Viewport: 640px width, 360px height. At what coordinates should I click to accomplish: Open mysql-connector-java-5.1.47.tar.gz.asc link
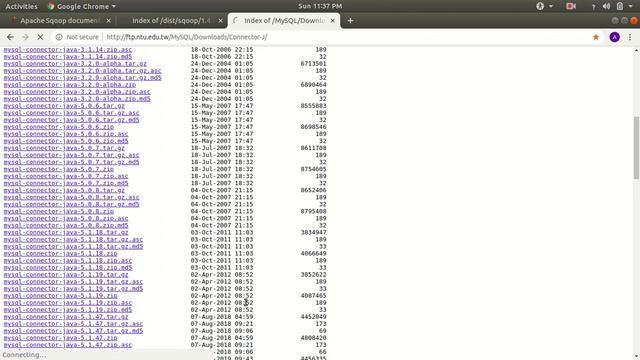[73, 324]
